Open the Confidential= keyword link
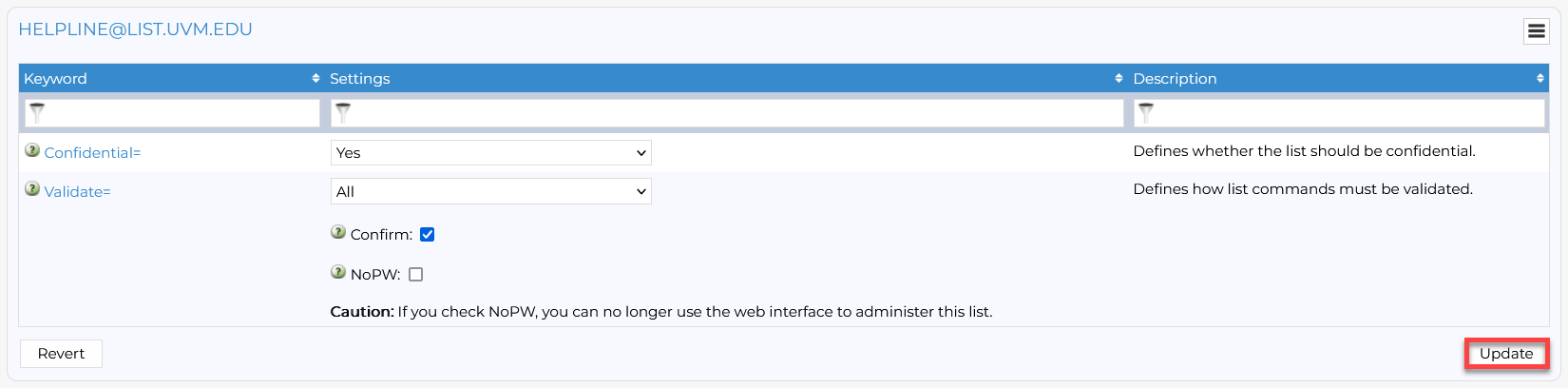 92,153
